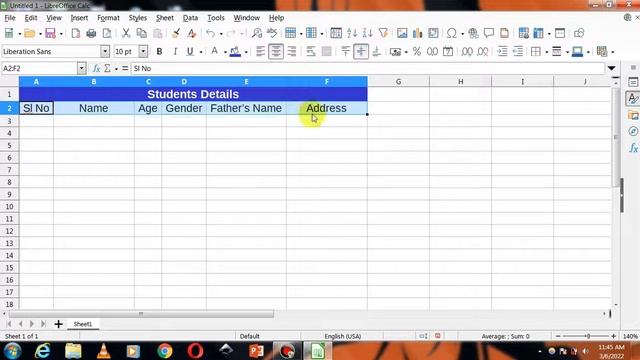Click the Insert Special Character omega icon

451,33
